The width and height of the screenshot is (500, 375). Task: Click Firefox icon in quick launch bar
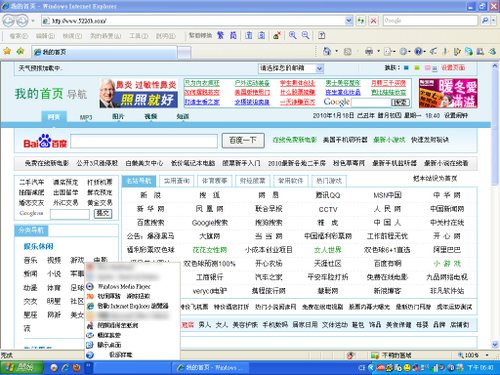77,368
